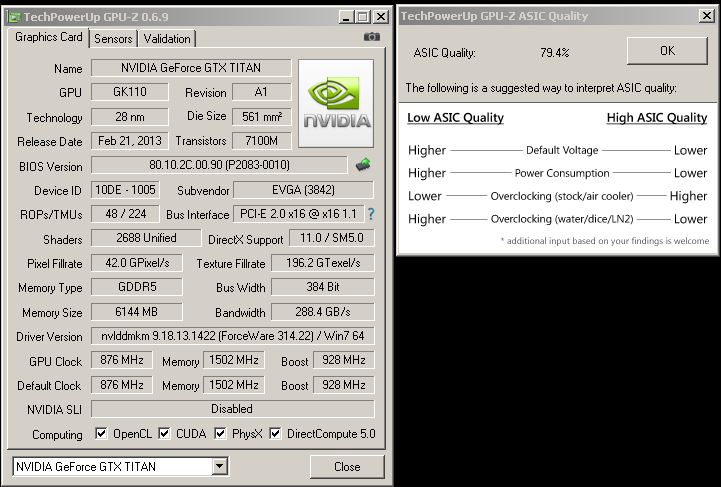Click Bandwidth value 288.4 GB/s
The width and height of the screenshot is (721, 487).
323,311
